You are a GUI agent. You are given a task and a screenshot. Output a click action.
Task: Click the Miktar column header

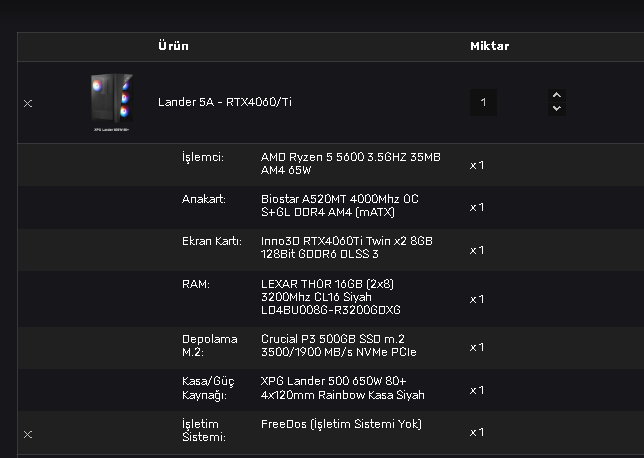point(490,46)
